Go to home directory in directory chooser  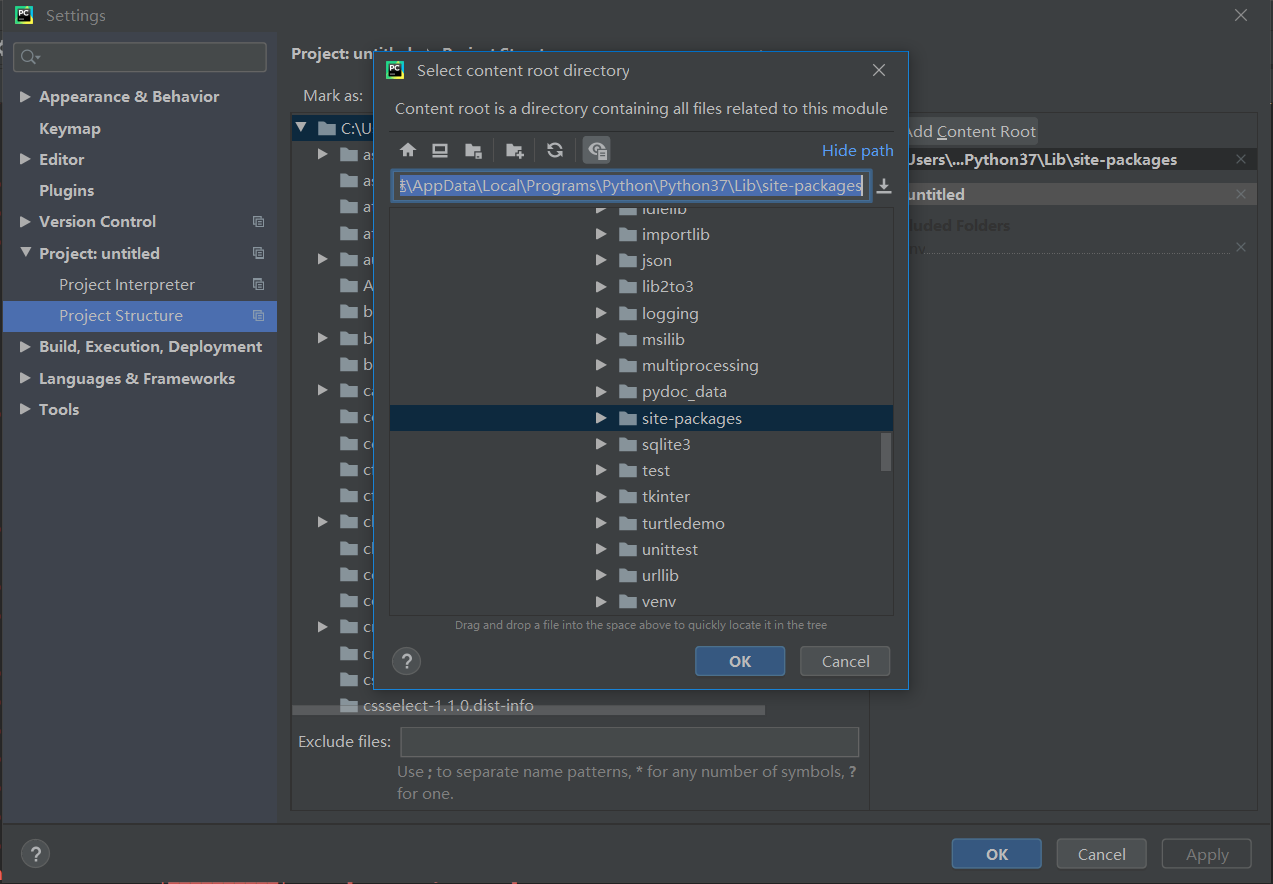408,150
